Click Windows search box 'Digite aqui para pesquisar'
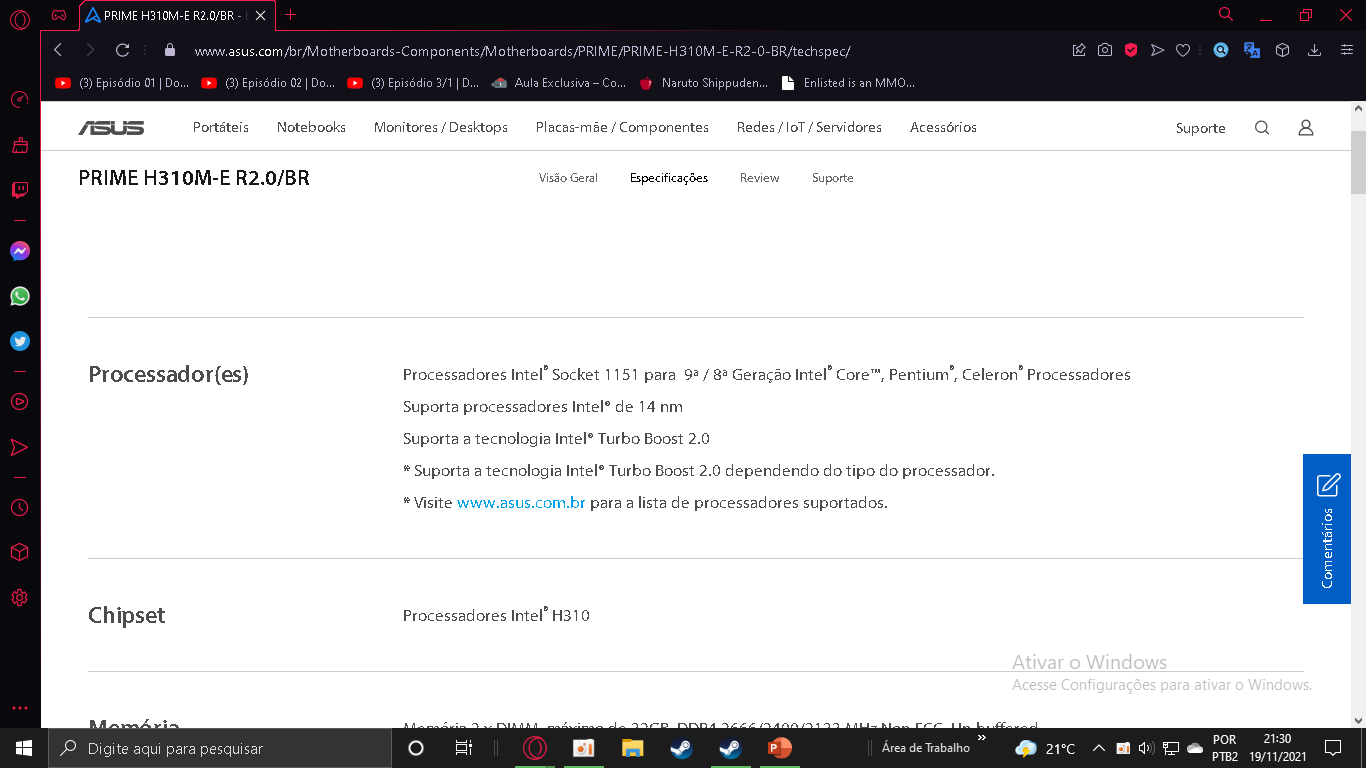 click(x=219, y=748)
